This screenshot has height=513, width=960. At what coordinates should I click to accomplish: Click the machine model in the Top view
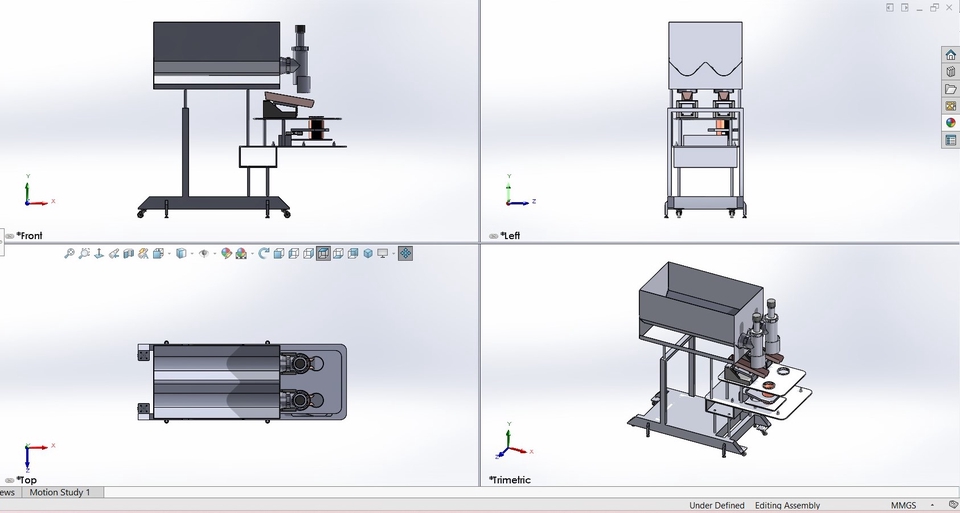242,382
